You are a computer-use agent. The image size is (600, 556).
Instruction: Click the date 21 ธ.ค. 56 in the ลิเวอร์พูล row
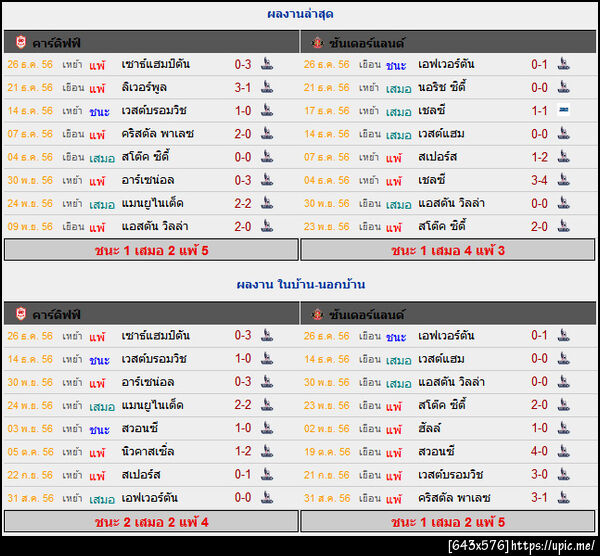tap(30, 88)
